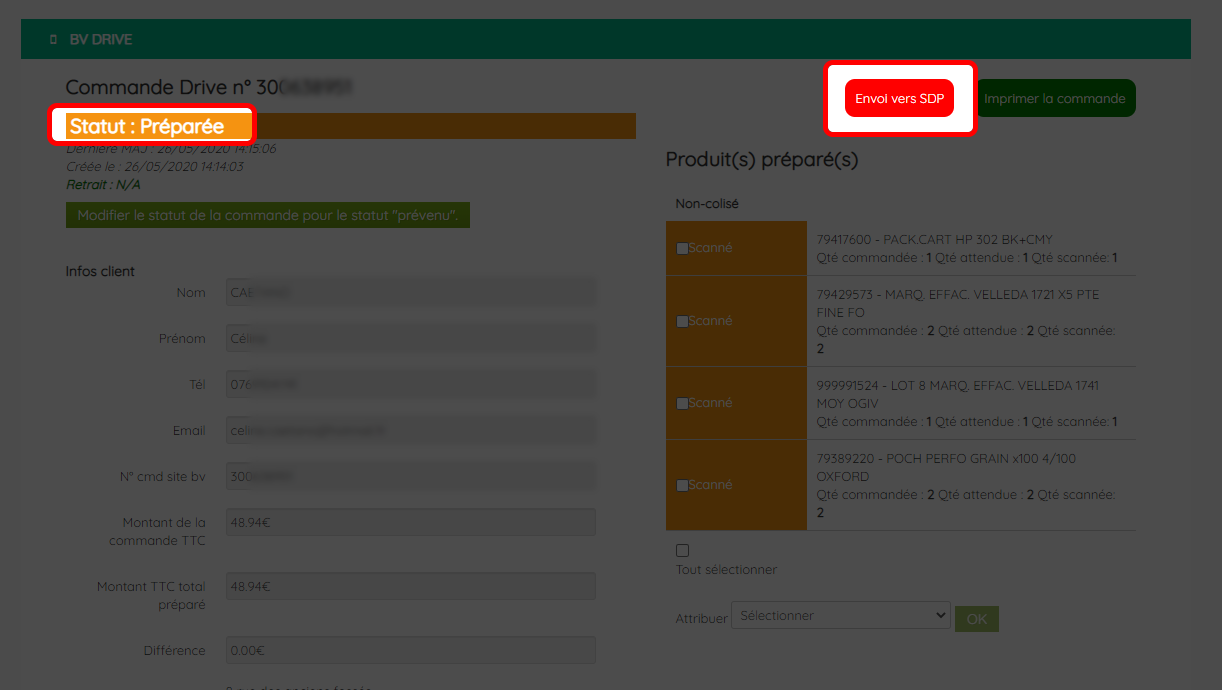
Task: Select the Email input field
Action: pyautogui.click(x=411, y=430)
